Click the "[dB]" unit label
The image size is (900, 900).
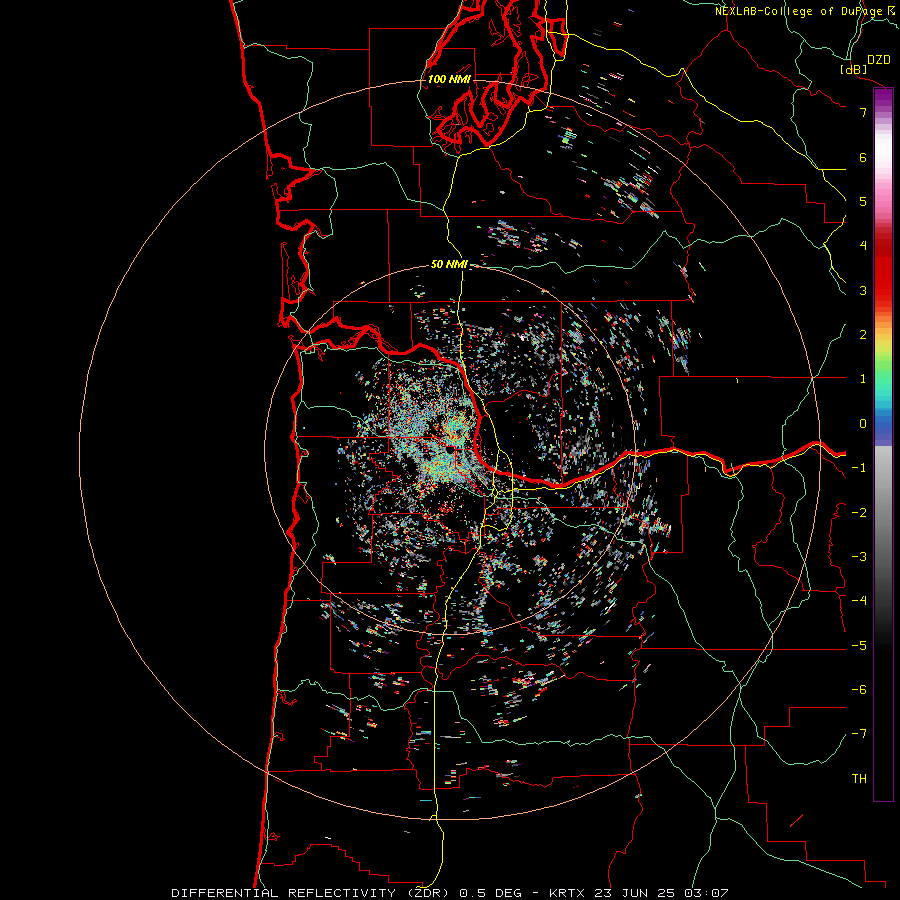(854, 69)
